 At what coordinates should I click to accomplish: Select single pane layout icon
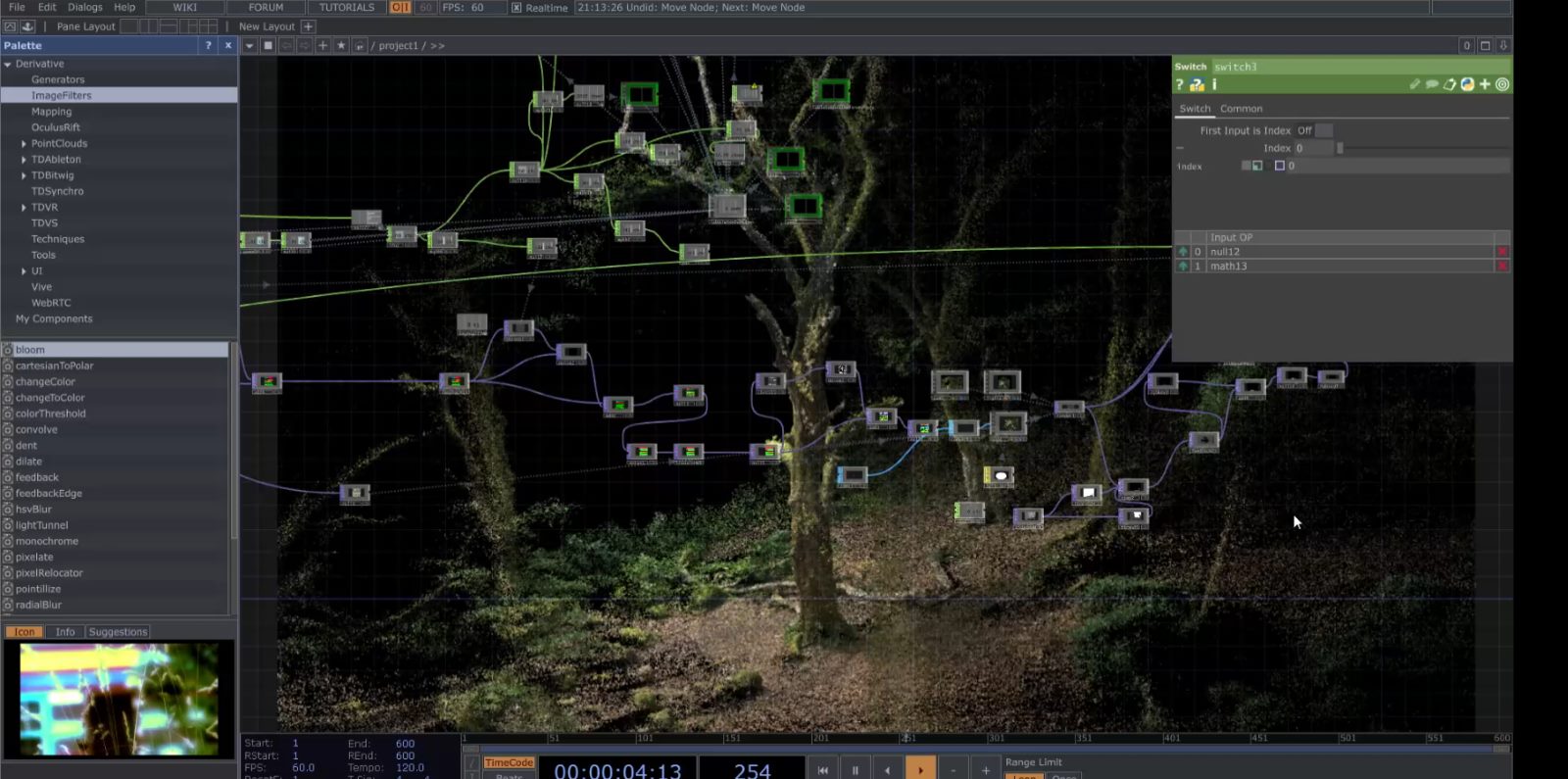(128, 26)
